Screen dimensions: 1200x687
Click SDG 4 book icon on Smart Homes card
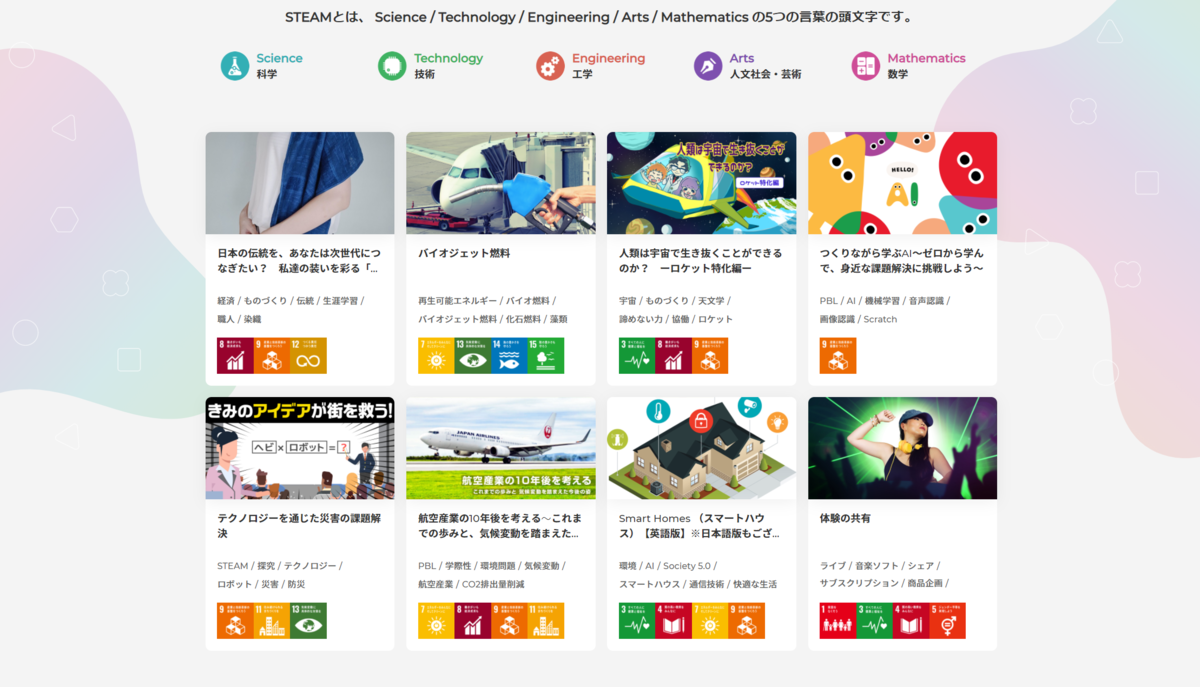[674, 620]
